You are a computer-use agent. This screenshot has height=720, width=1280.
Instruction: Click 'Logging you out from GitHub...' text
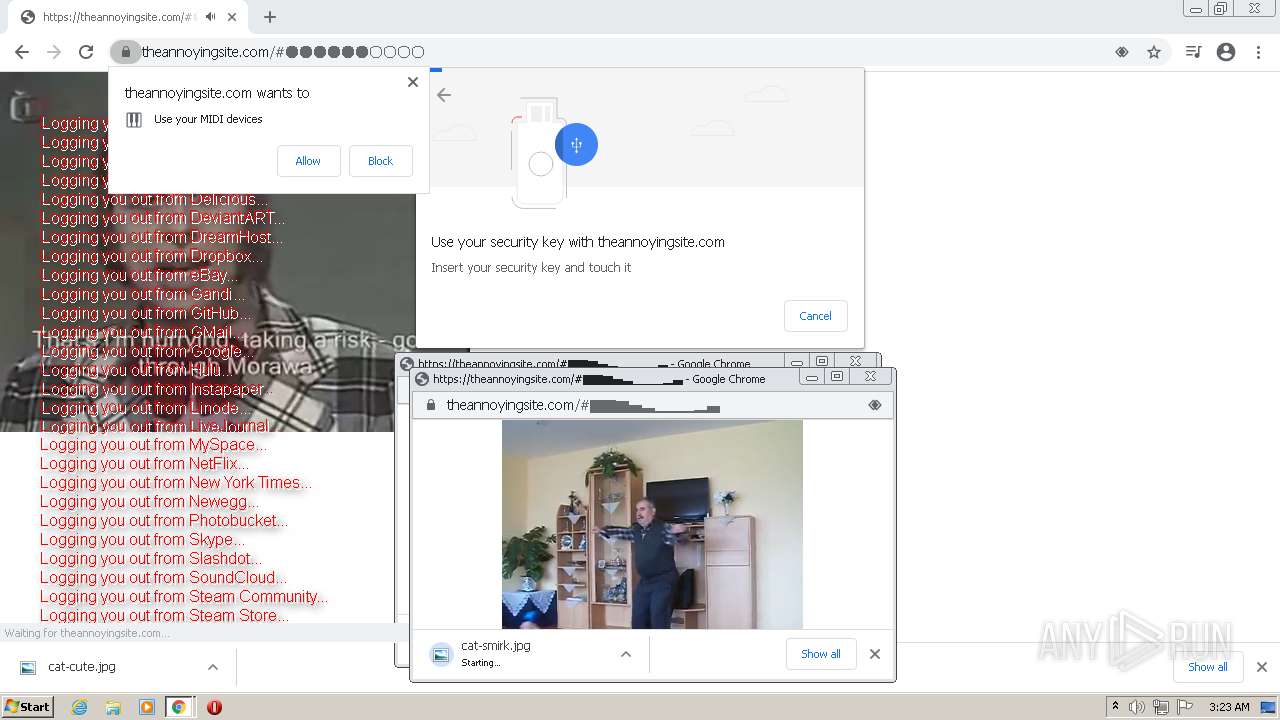pyautogui.click(x=147, y=313)
